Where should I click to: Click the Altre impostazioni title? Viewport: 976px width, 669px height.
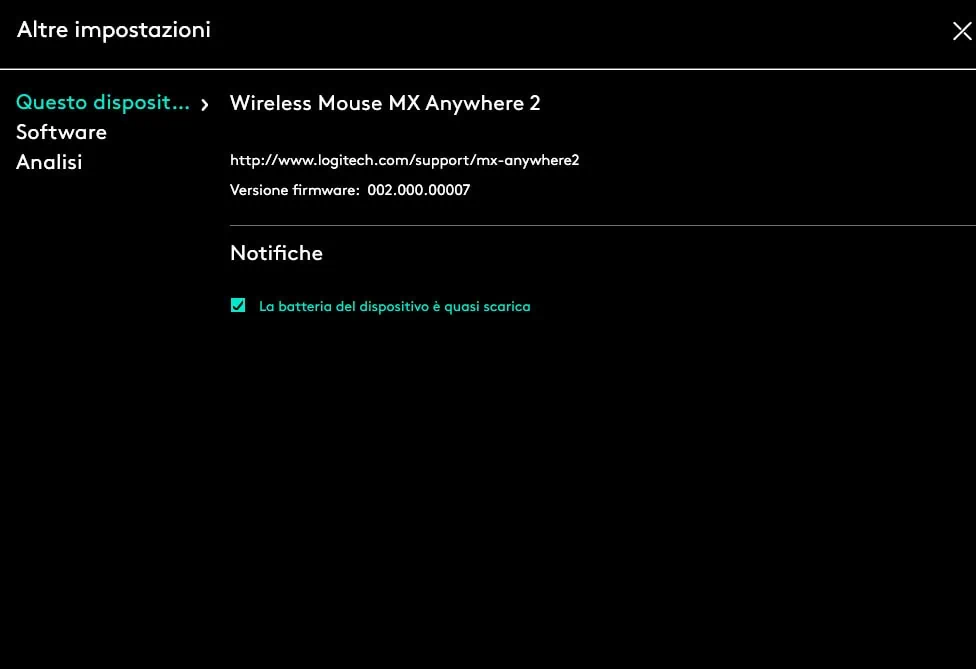pos(114,30)
